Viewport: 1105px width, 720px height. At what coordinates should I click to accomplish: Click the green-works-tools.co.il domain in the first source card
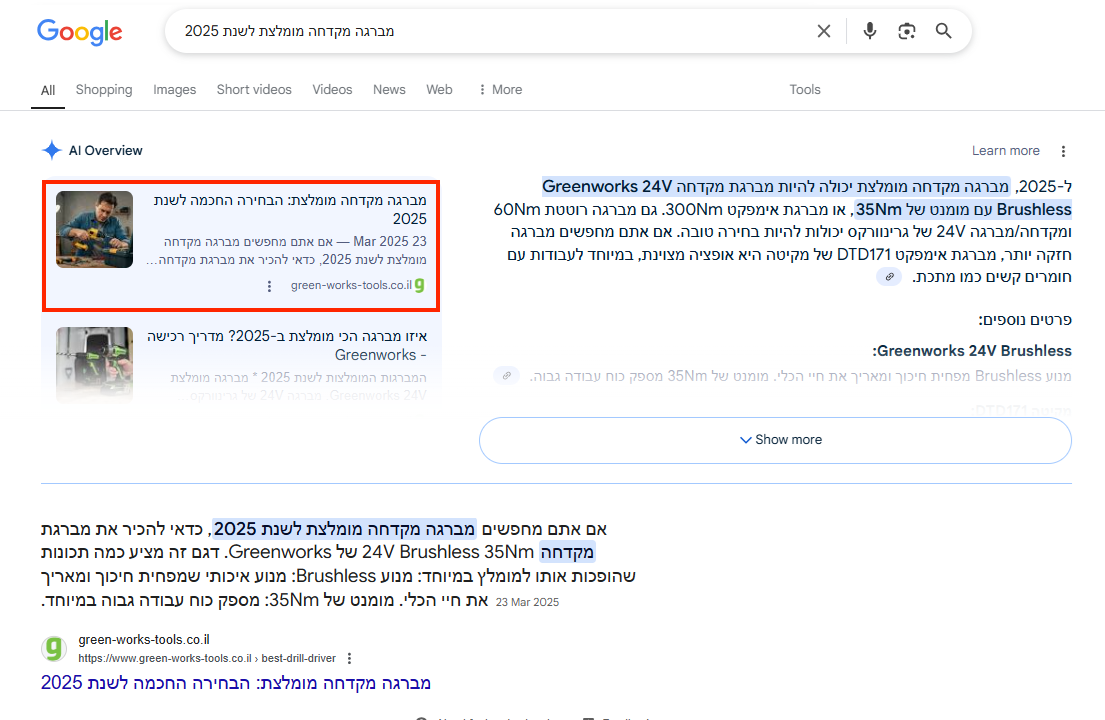(351, 285)
